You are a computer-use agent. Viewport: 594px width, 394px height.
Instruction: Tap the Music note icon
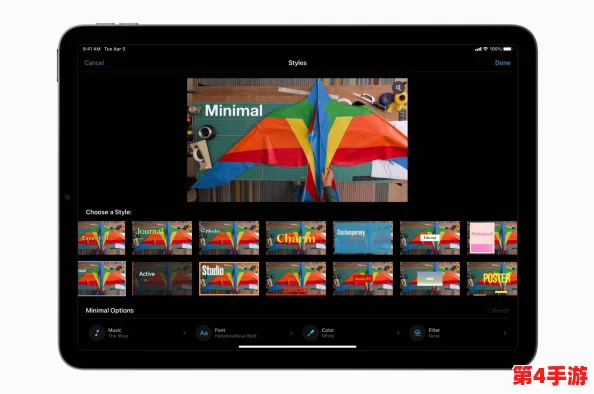point(97,333)
